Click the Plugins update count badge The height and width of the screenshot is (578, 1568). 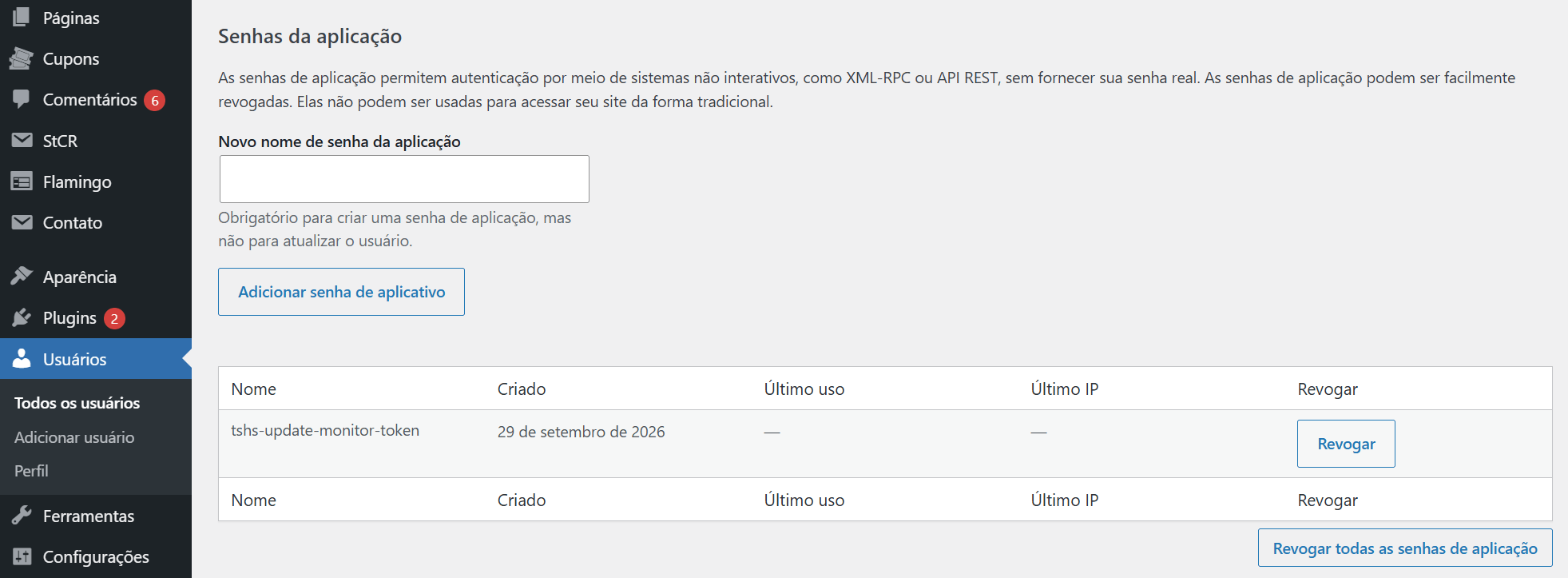114,318
